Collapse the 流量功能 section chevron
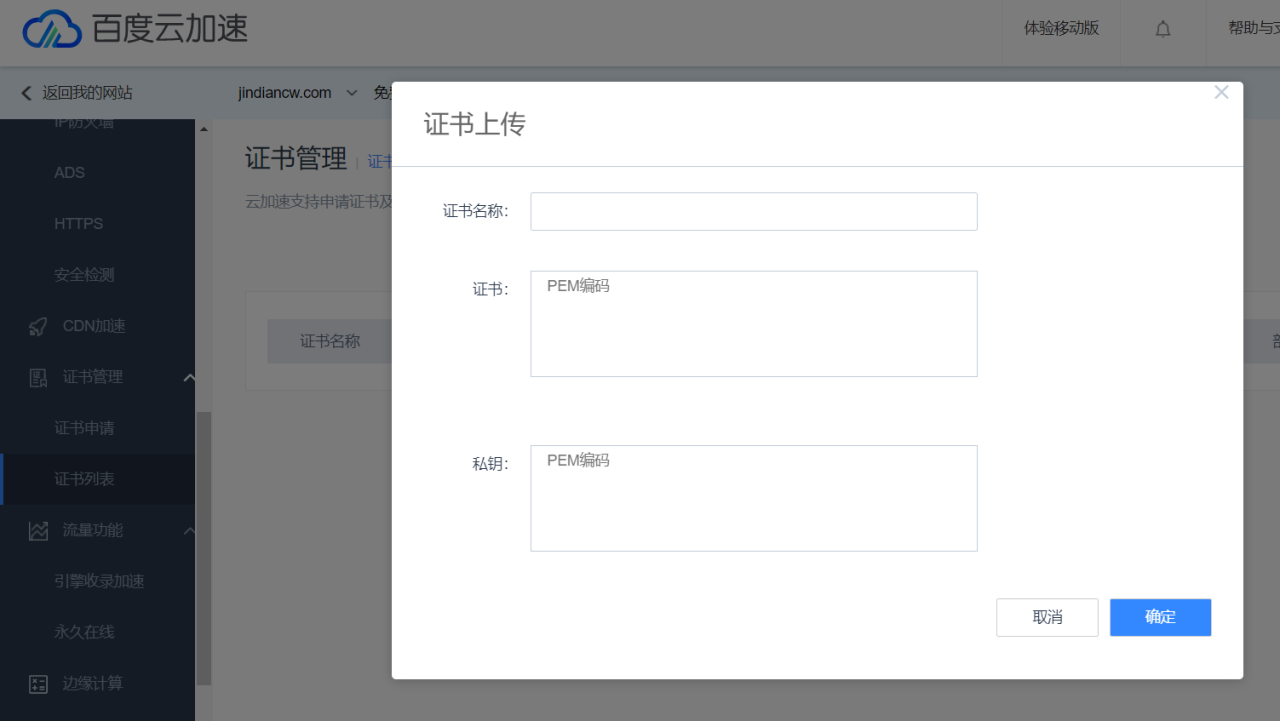 189,530
